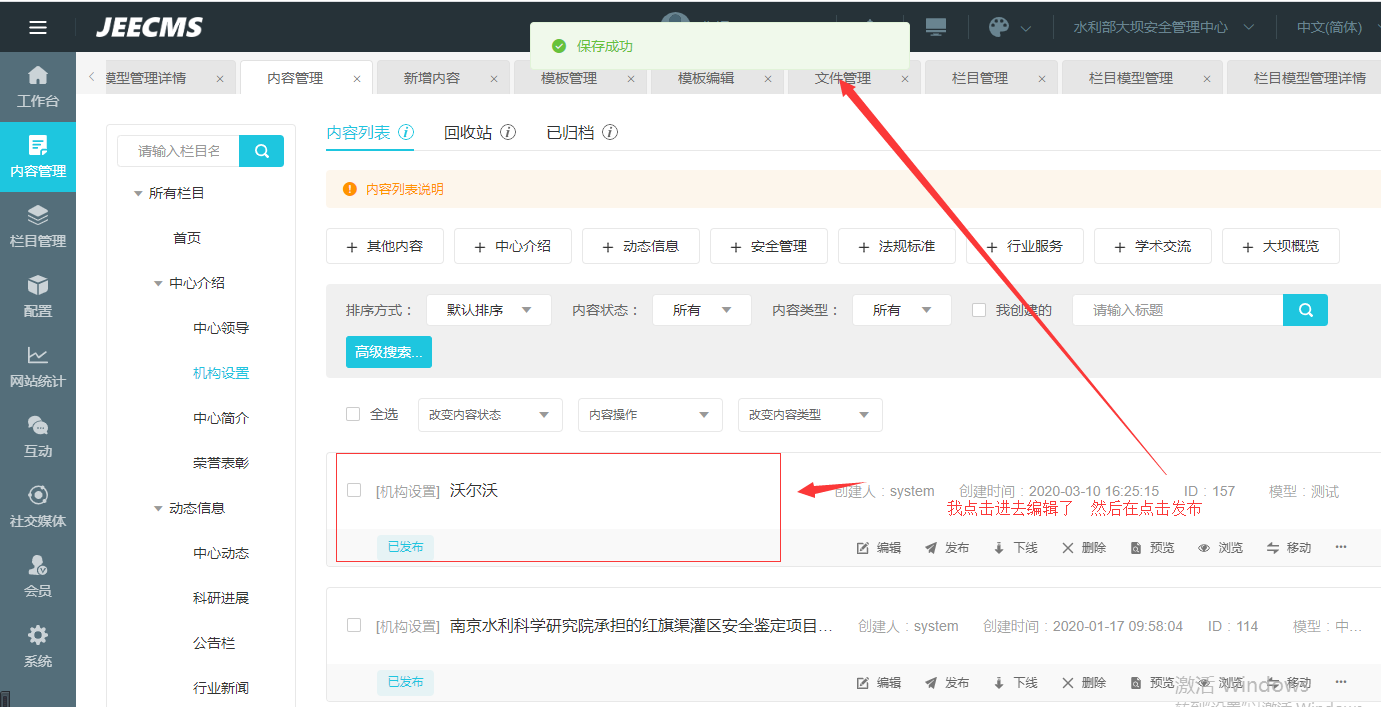The image size is (1381, 707).
Task: Open 改变内容类型 dropdown
Action: click(x=810, y=415)
